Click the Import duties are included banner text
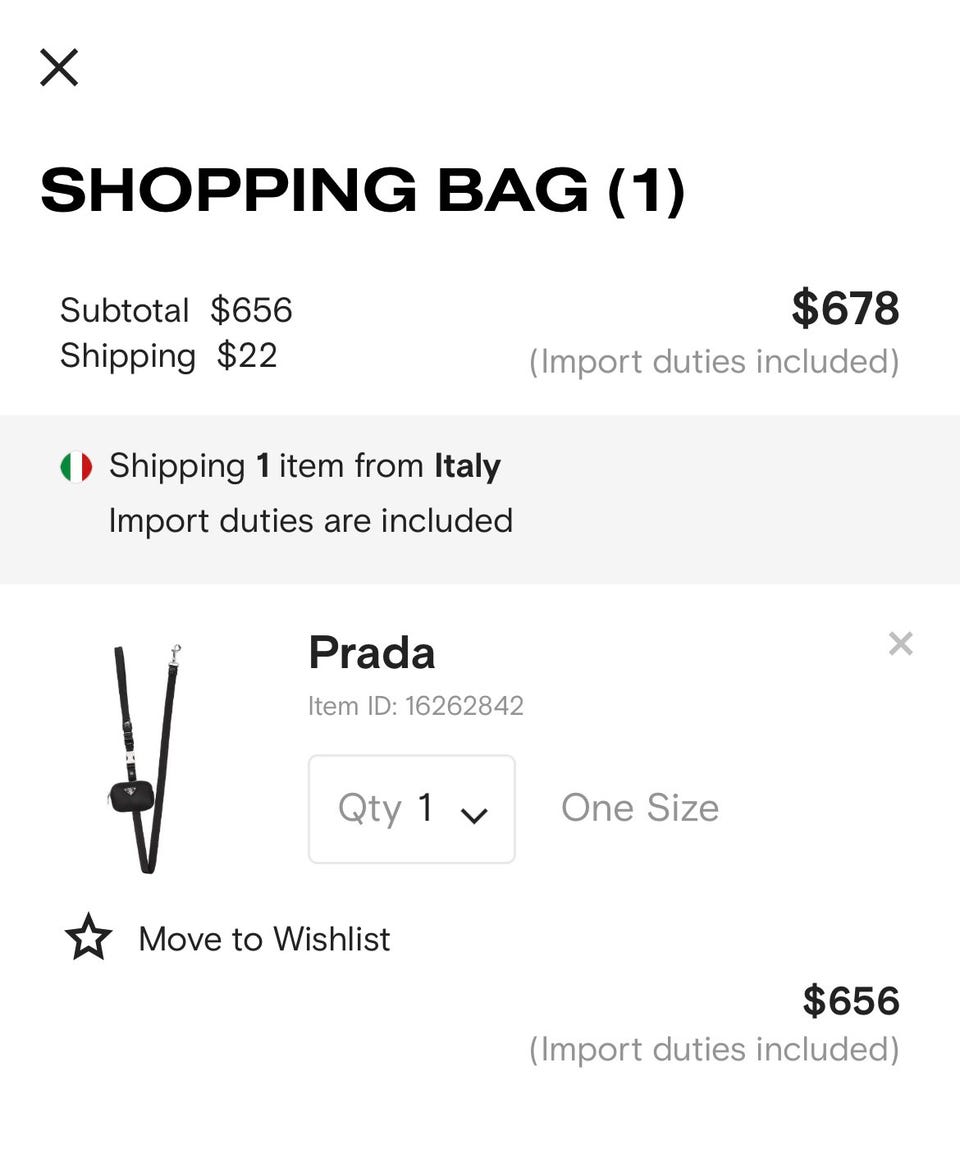Viewport: 960px width, 1154px height. [x=310, y=521]
